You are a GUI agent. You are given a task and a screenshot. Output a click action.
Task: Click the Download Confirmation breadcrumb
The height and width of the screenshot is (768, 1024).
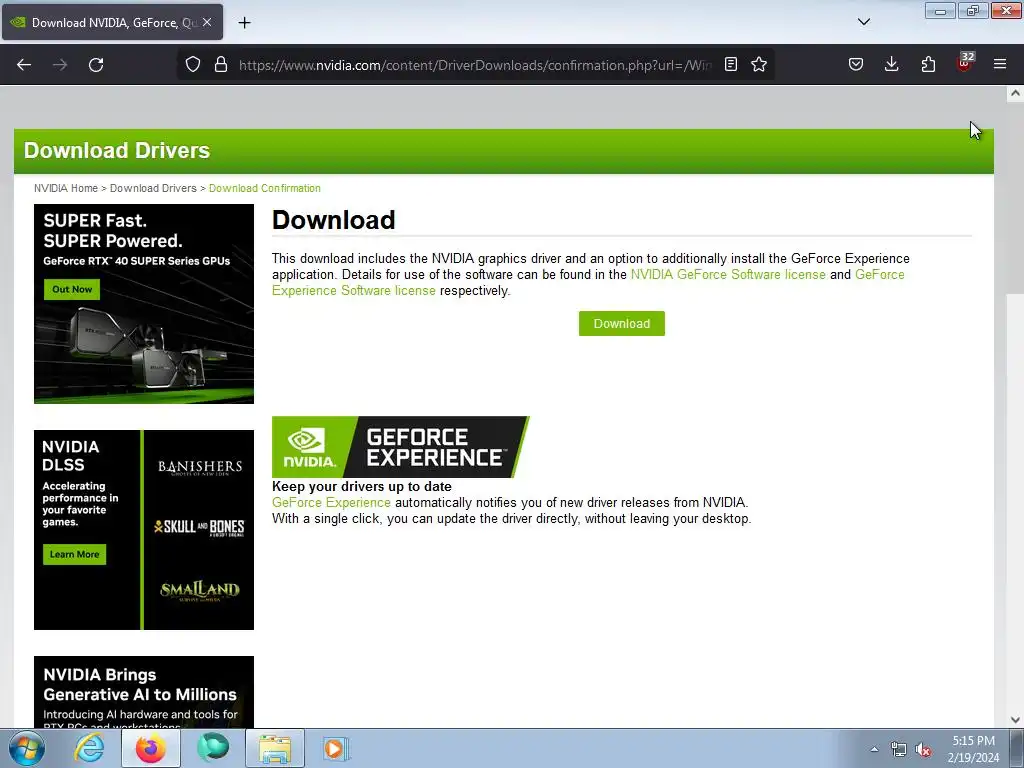[264, 188]
